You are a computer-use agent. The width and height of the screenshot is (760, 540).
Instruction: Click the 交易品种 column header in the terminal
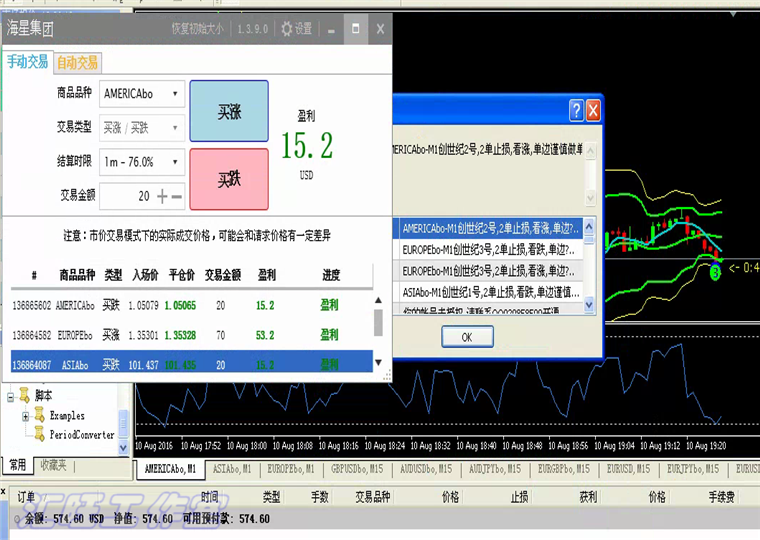click(373, 497)
